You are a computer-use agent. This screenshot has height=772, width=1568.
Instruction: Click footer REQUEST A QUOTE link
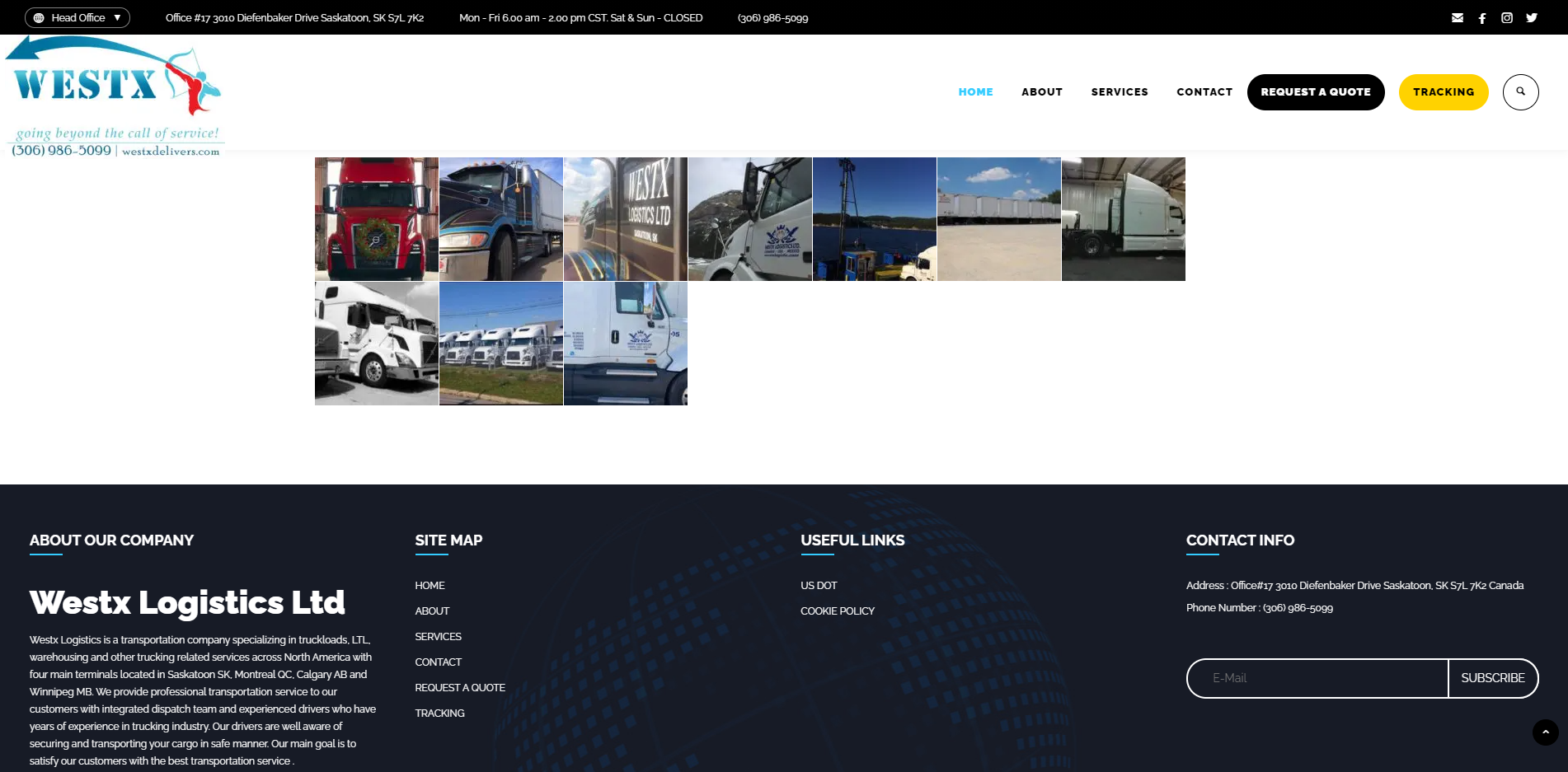pos(460,688)
